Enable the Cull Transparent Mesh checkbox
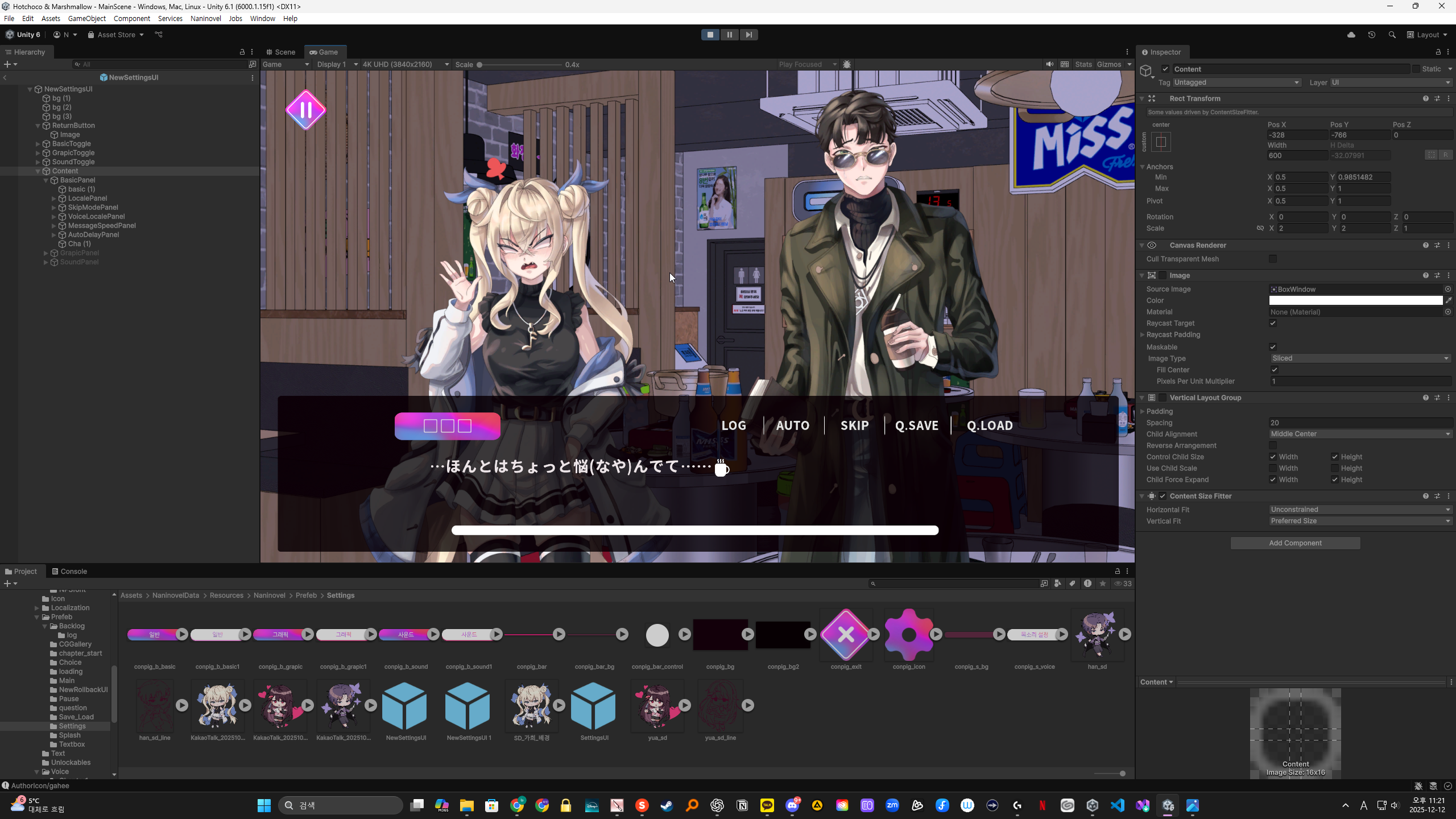1456x819 pixels. point(1273,259)
